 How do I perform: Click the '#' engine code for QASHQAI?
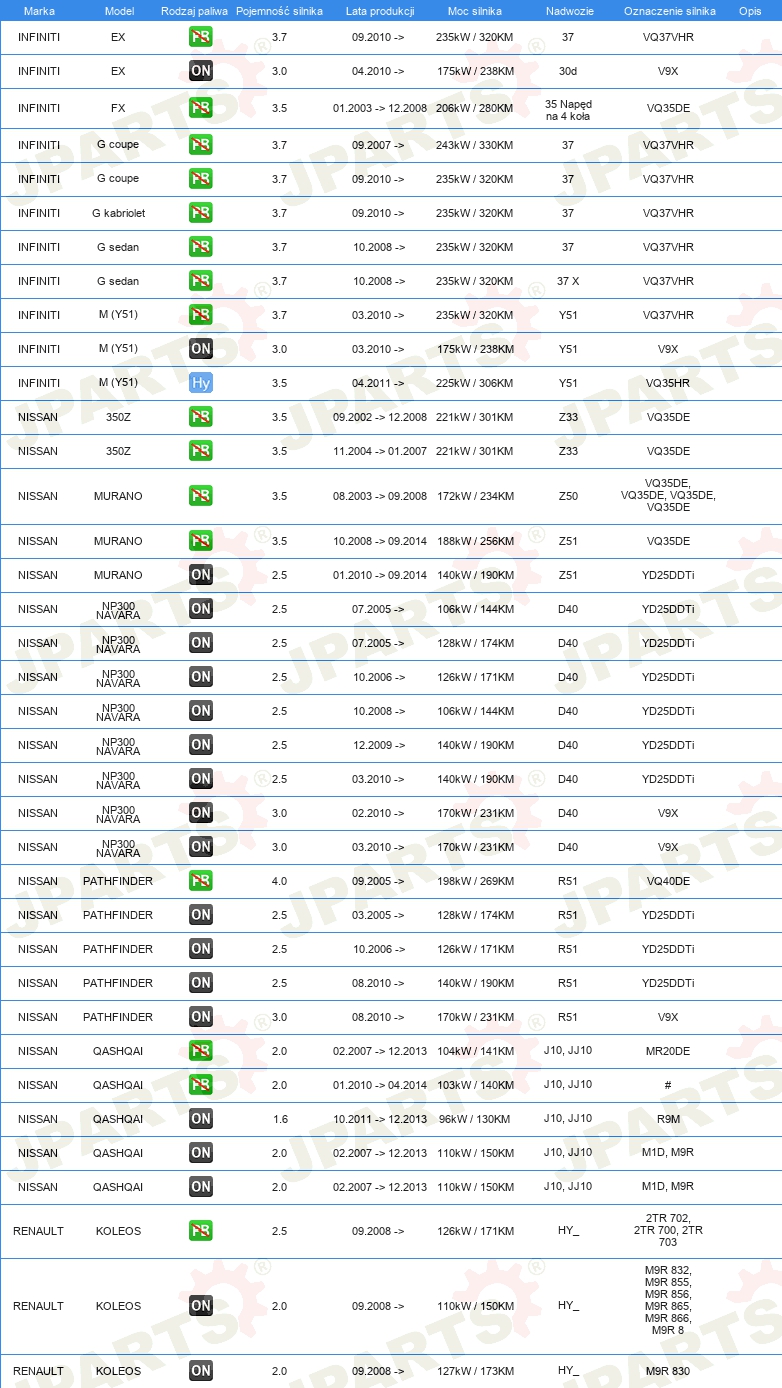tap(668, 1085)
